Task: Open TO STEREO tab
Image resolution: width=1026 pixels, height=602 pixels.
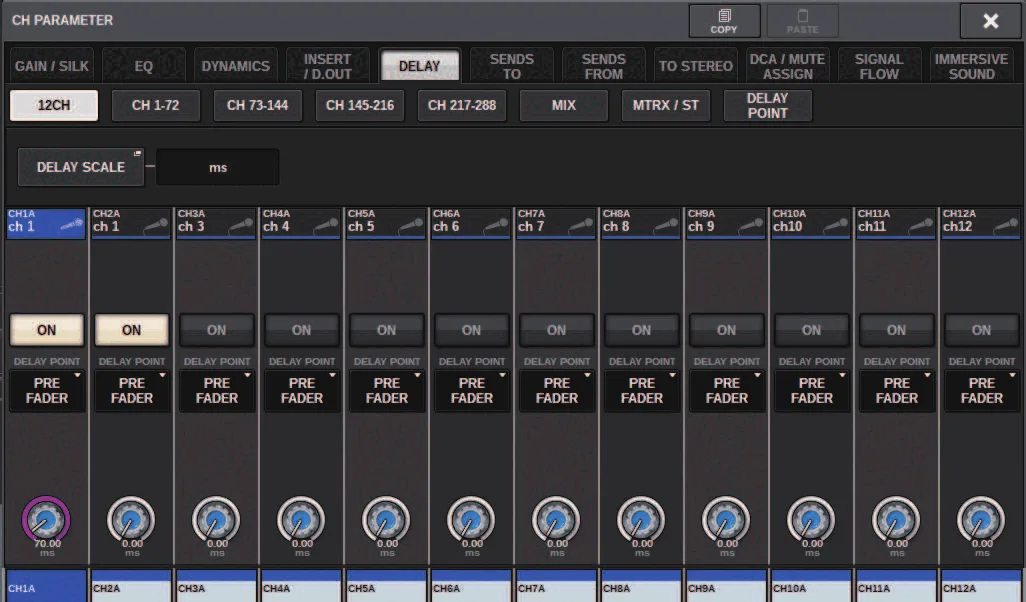Action: point(696,66)
